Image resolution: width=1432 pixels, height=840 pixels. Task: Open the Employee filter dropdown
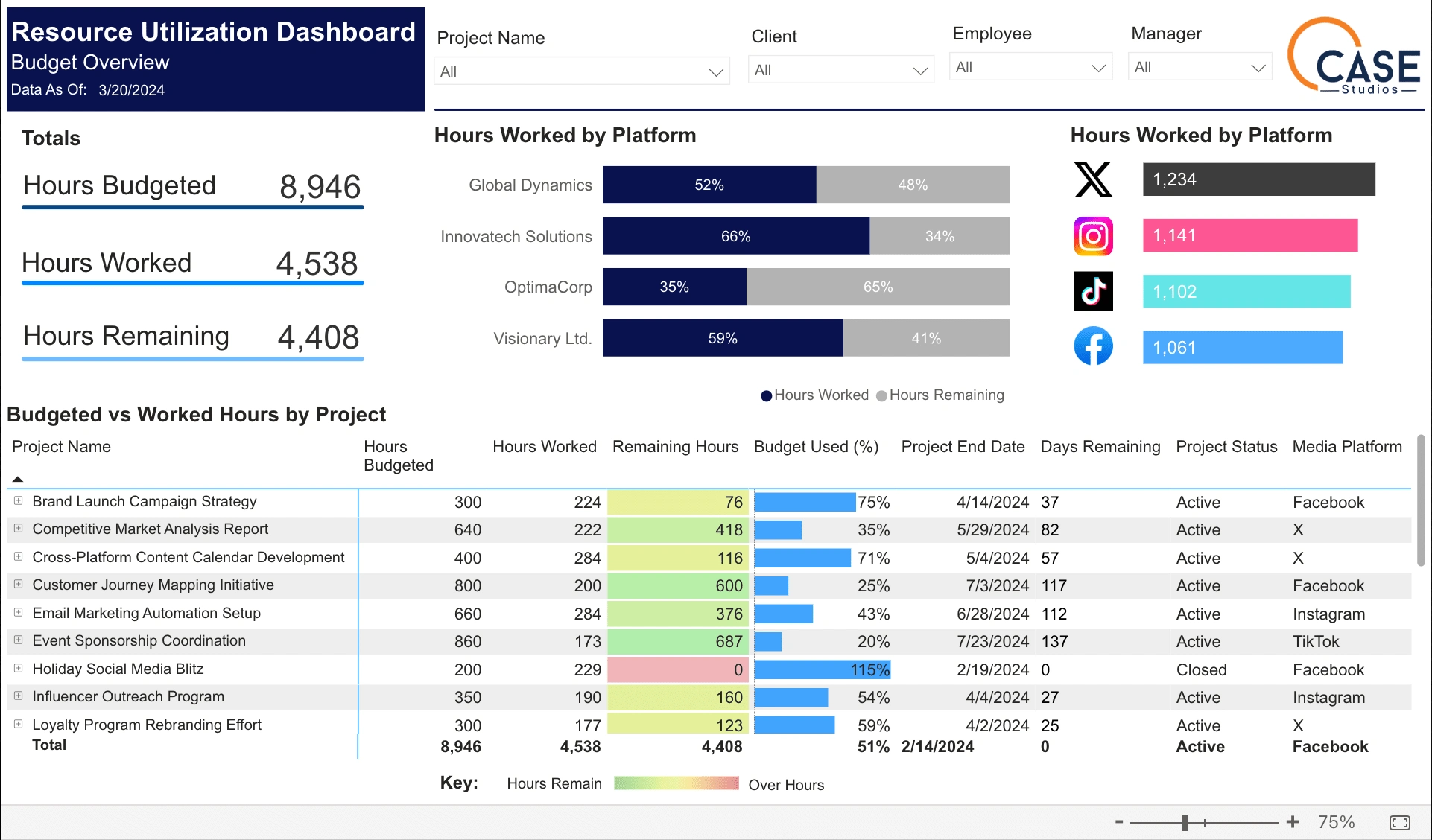coord(1030,67)
